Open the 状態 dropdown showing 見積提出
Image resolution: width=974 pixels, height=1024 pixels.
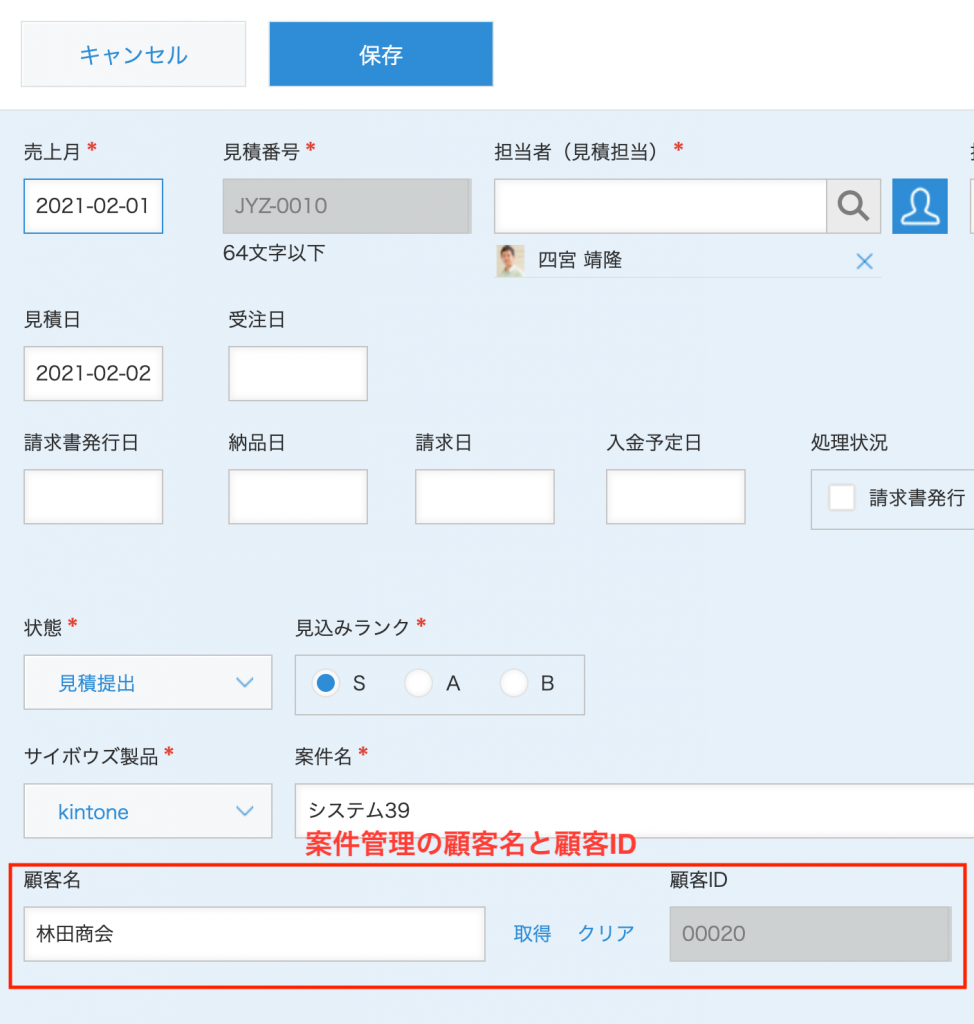pyautogui.click(x=148, y=682)
